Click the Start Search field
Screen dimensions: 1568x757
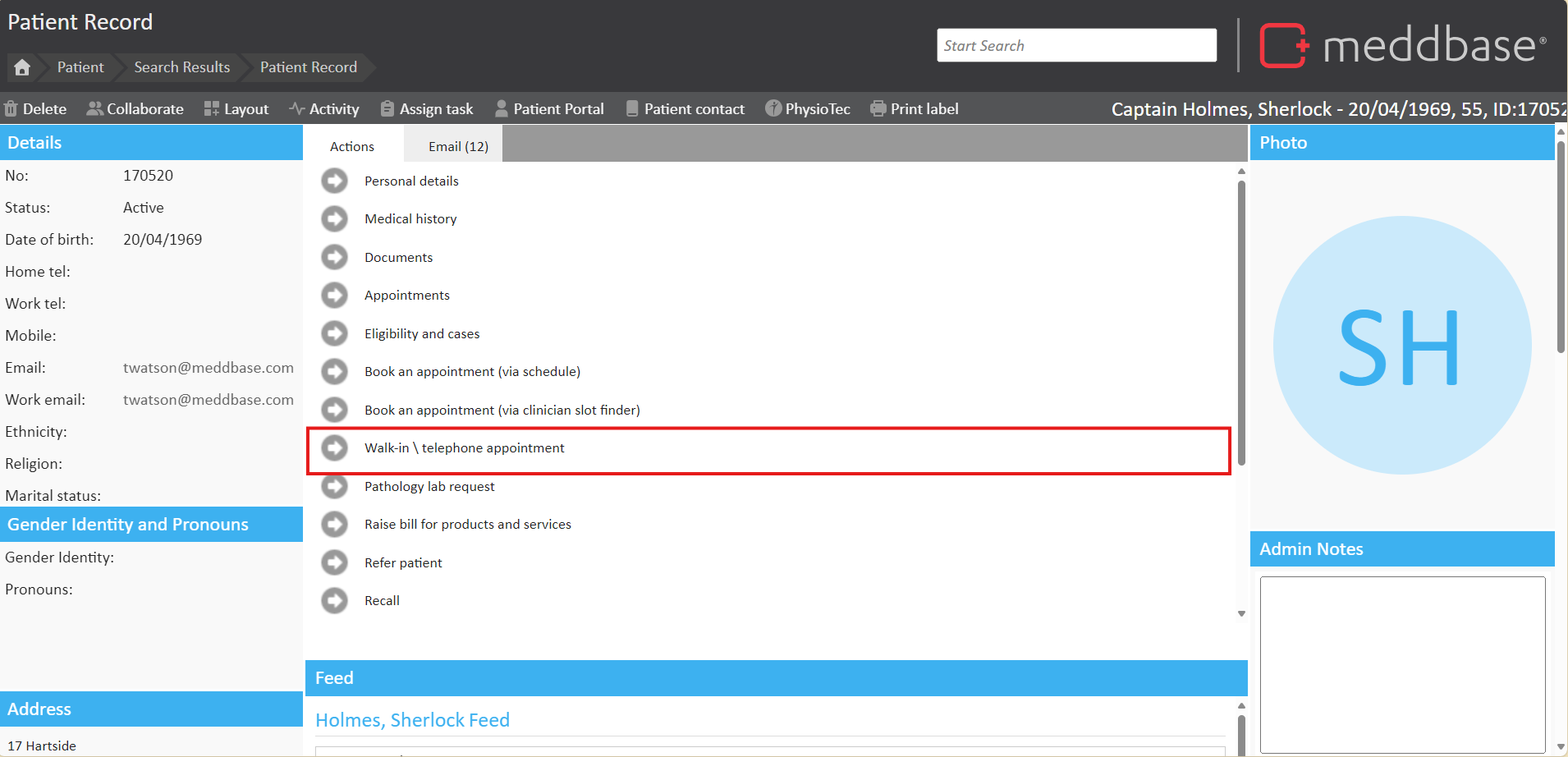tap(1076, 46)
